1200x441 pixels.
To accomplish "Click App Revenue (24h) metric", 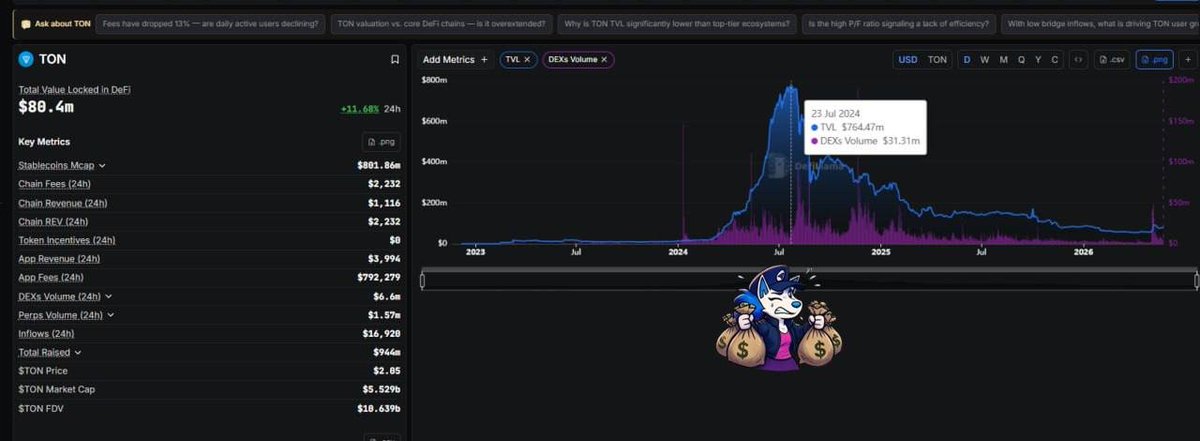I will pyautogui.click(x=58, y=259).
